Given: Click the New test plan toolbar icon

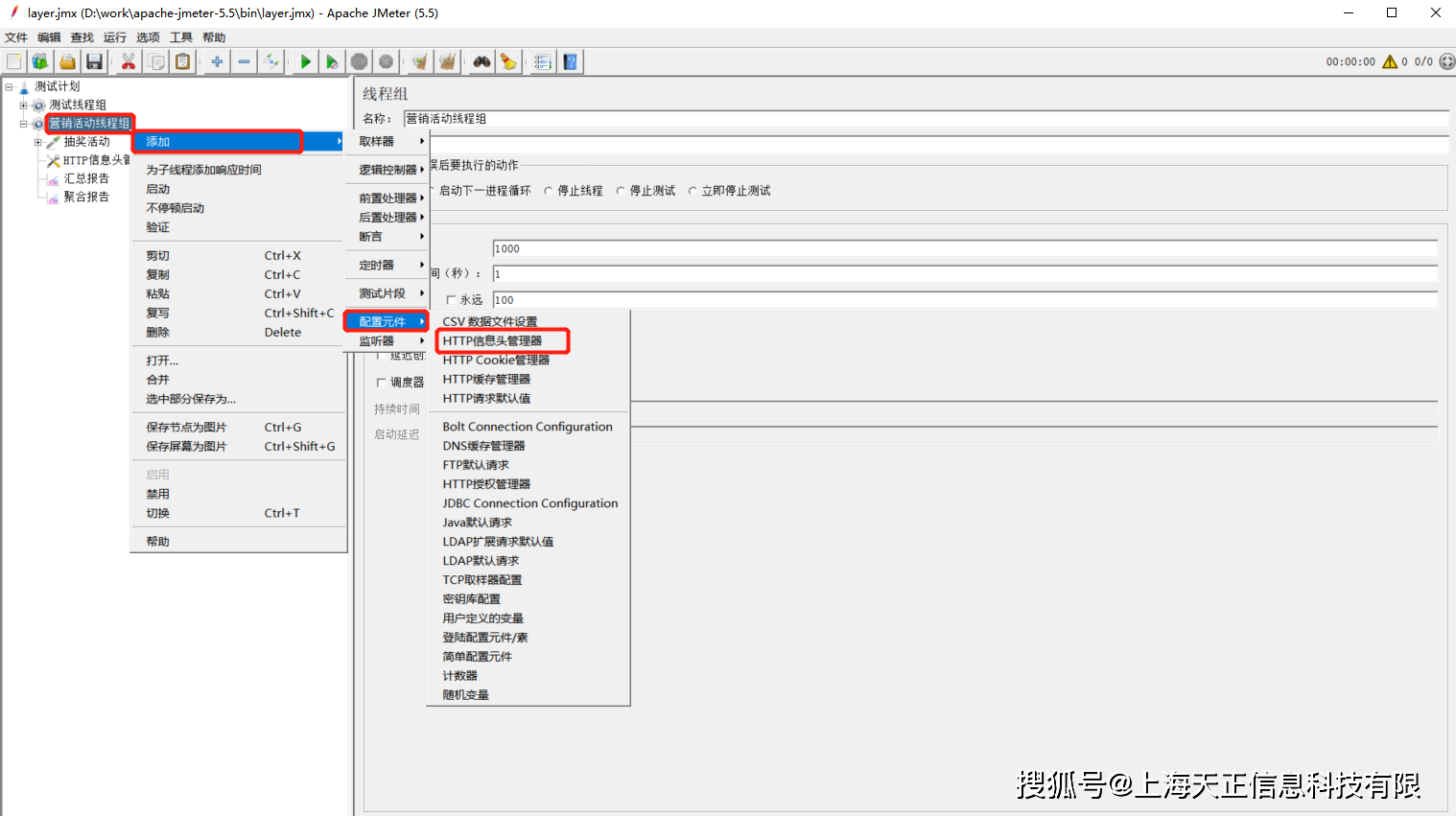Looking at the screenshot, I should click(x=14, y=61).
